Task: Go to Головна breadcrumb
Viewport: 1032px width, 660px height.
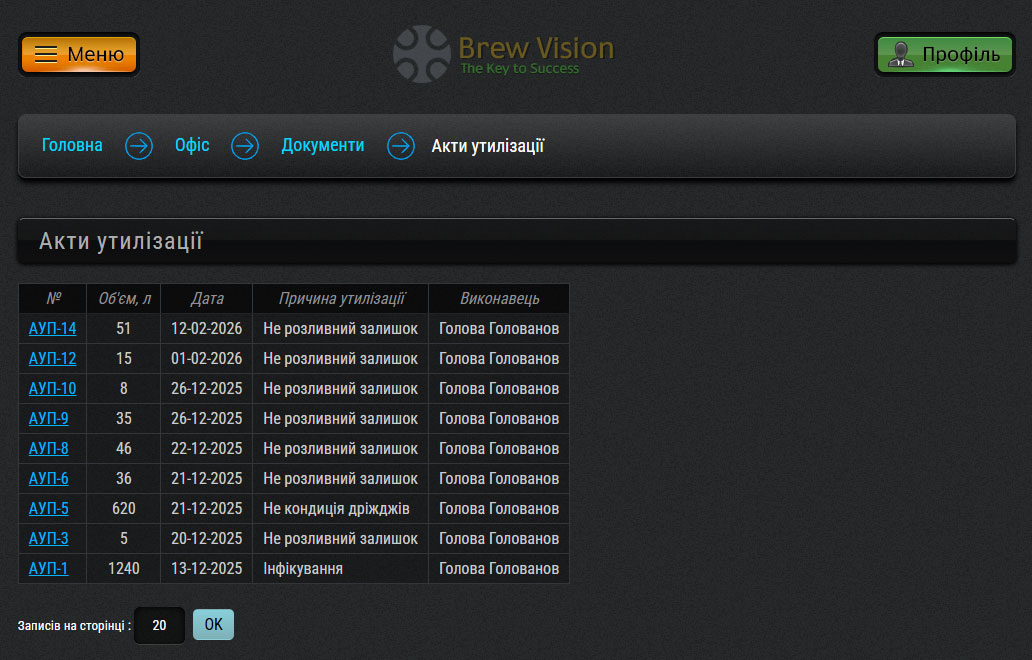Action: (72, 146)
